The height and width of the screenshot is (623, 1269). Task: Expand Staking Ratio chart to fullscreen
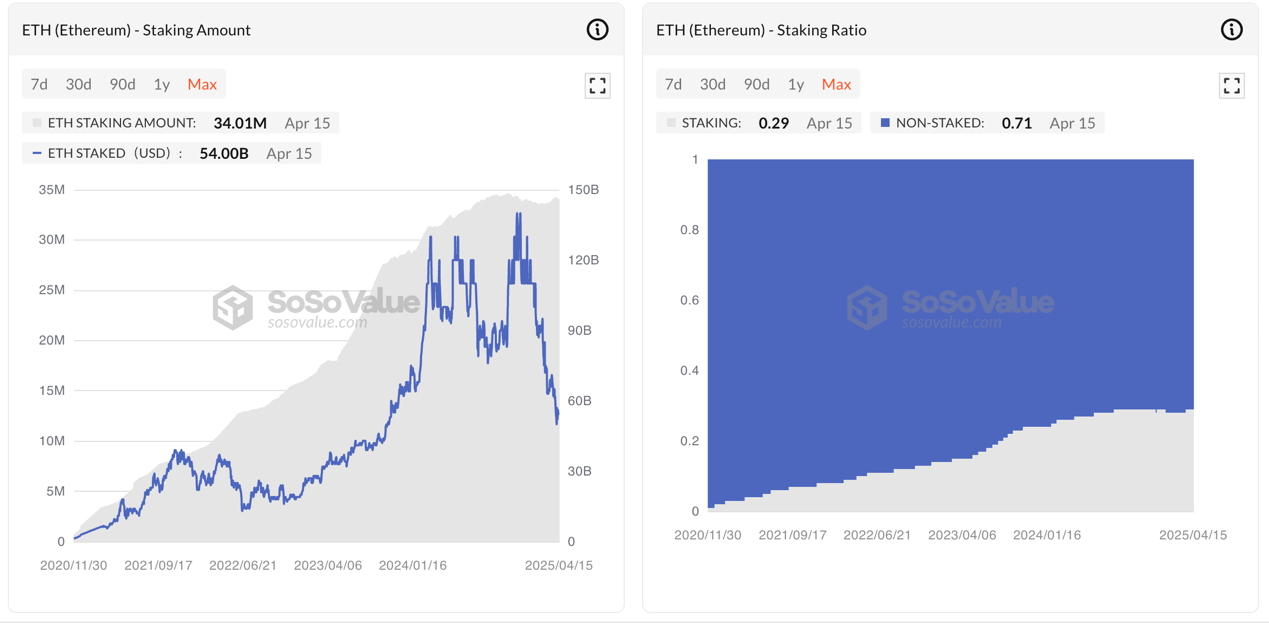(1231, 86)
